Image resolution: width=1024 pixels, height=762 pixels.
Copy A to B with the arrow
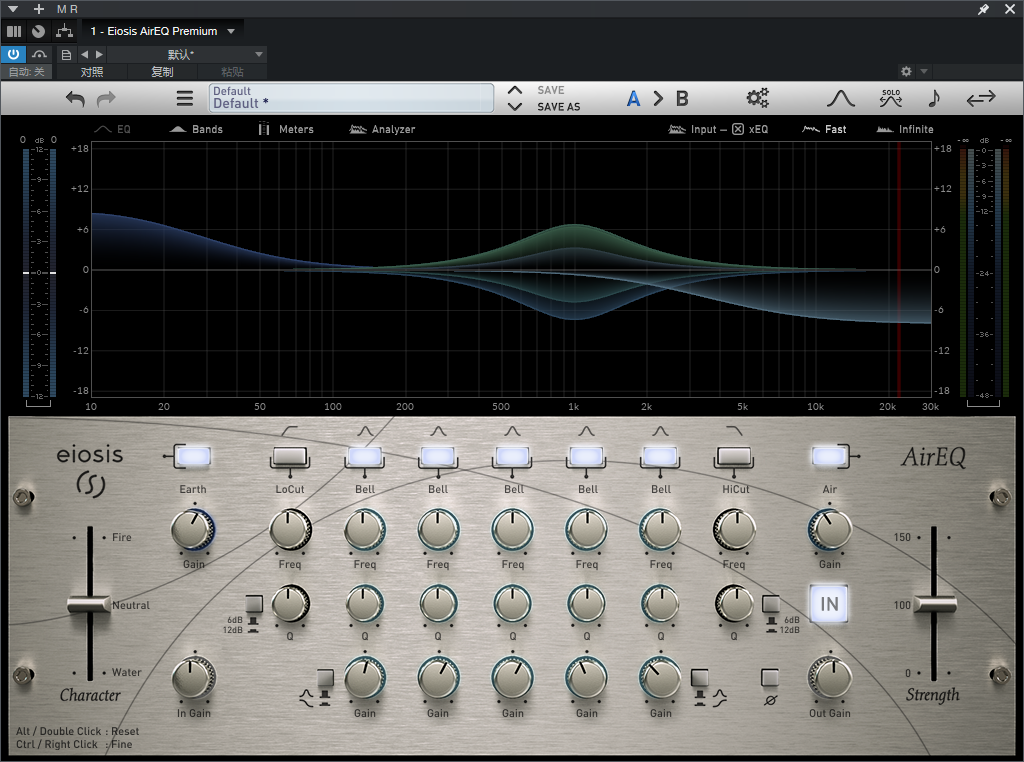[x=658, y=99]
